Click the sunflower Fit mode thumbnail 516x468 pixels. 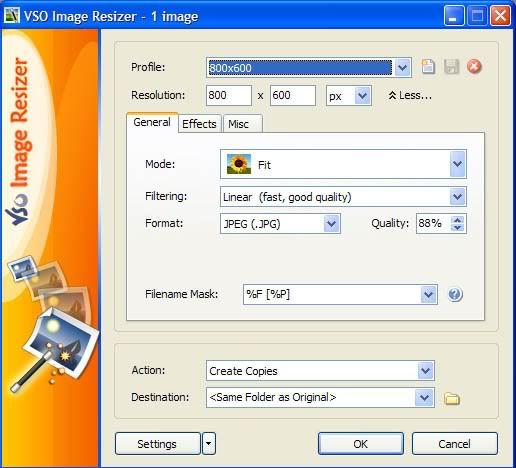pyautogui.click(x=239, y=164)
